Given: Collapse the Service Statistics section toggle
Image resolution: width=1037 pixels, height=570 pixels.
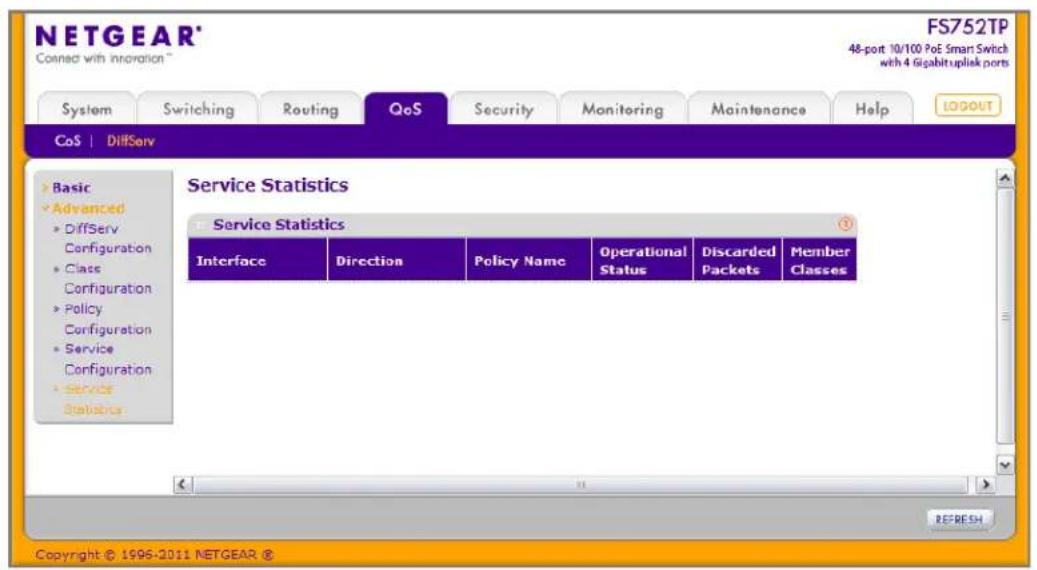Looking at the screenshot, I should (x=200, y=225).
